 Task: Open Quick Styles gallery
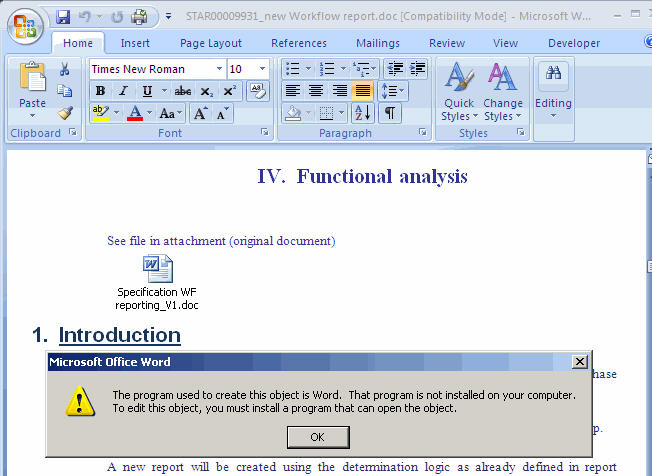(459, 91)
